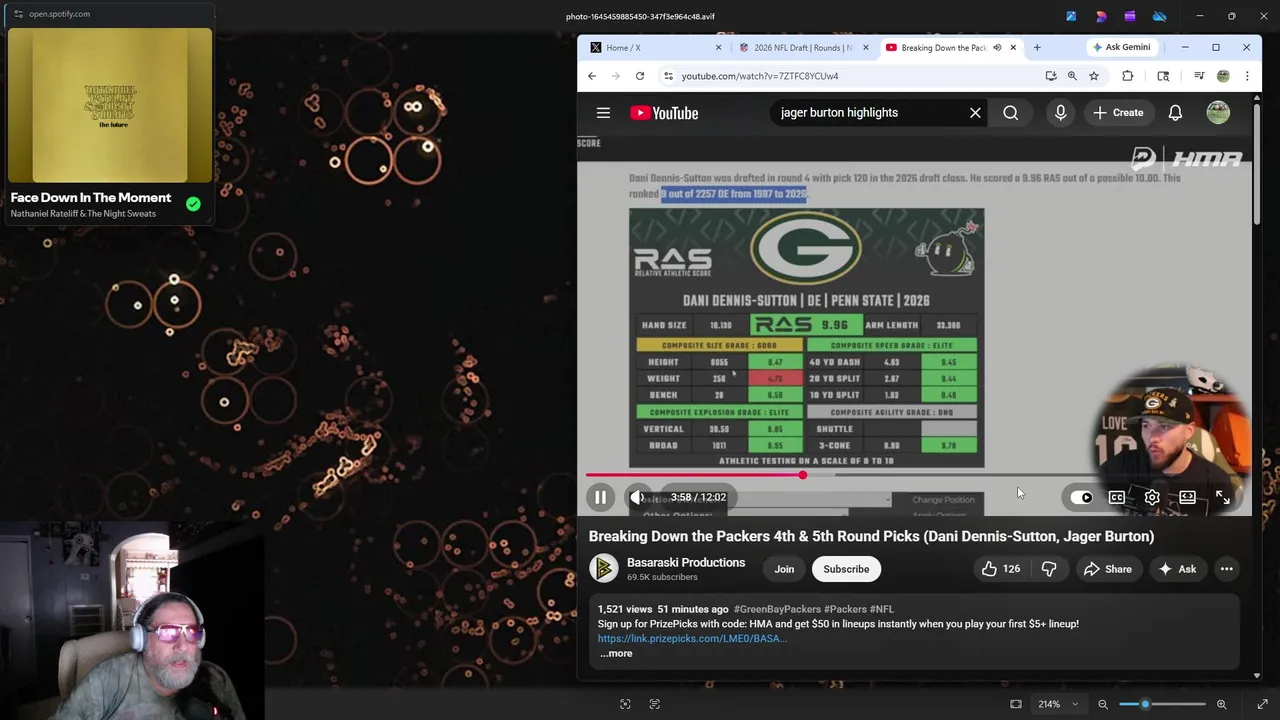Open a new browser tab
This screenshot has width=1280, height=720.
(x=1037, y=47)
